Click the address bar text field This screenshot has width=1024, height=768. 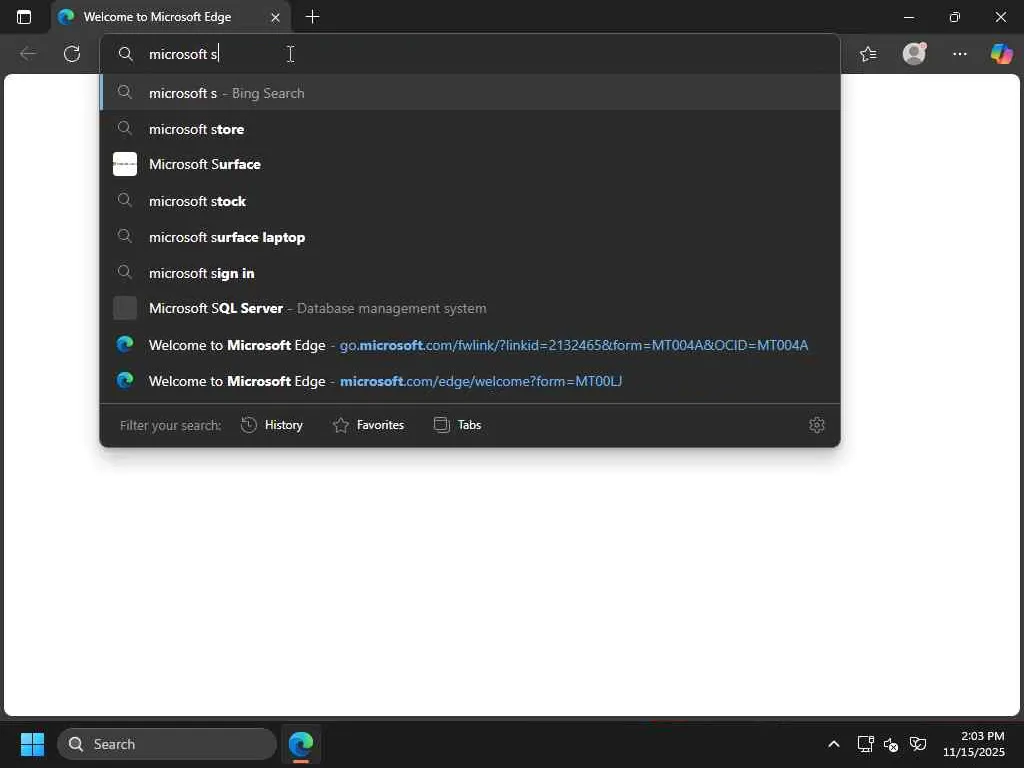pyautogui.click(x=470, y=54)
